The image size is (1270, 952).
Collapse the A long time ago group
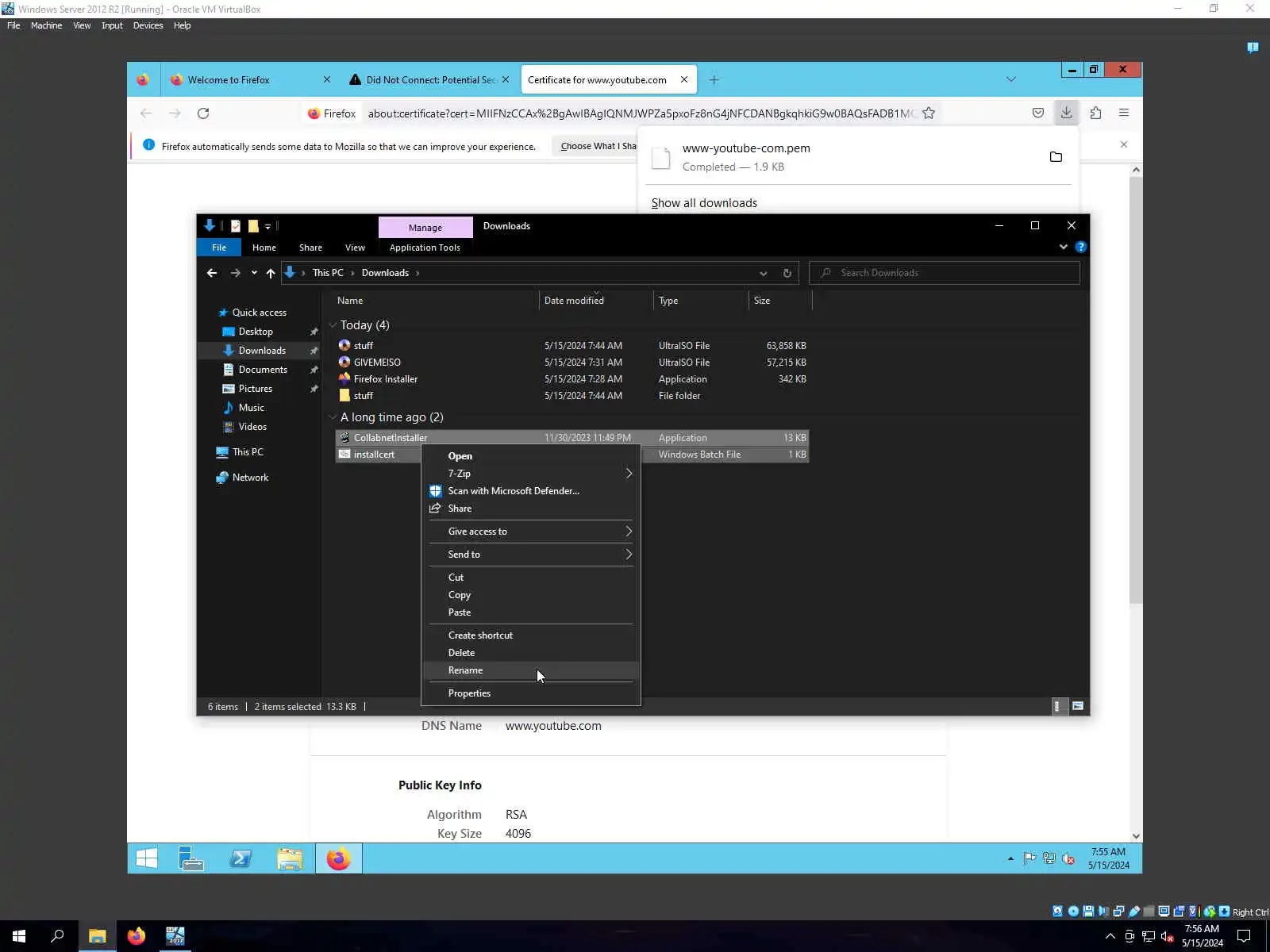point(333,417)
